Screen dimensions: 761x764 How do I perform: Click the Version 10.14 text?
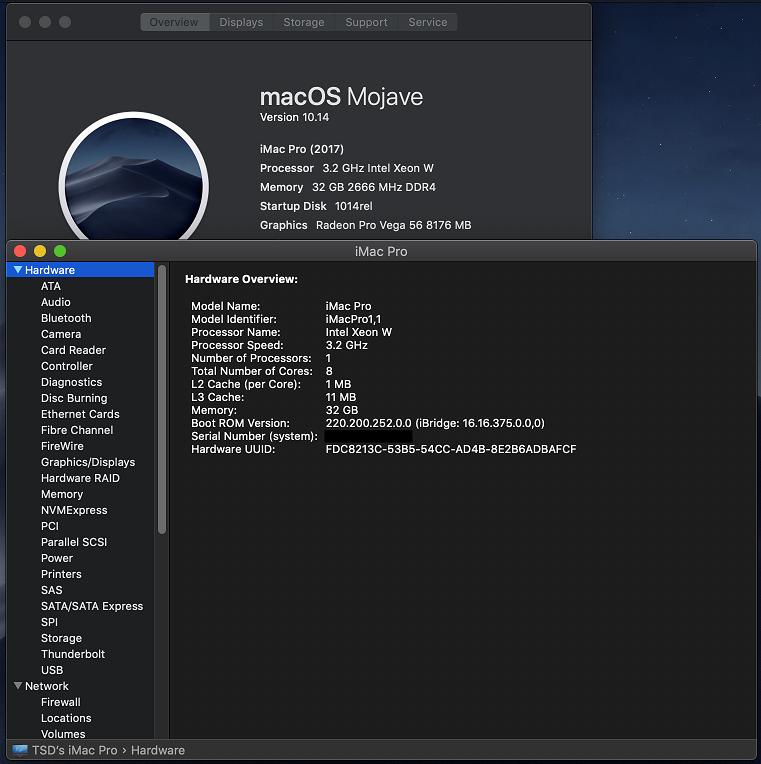[294, 117]
